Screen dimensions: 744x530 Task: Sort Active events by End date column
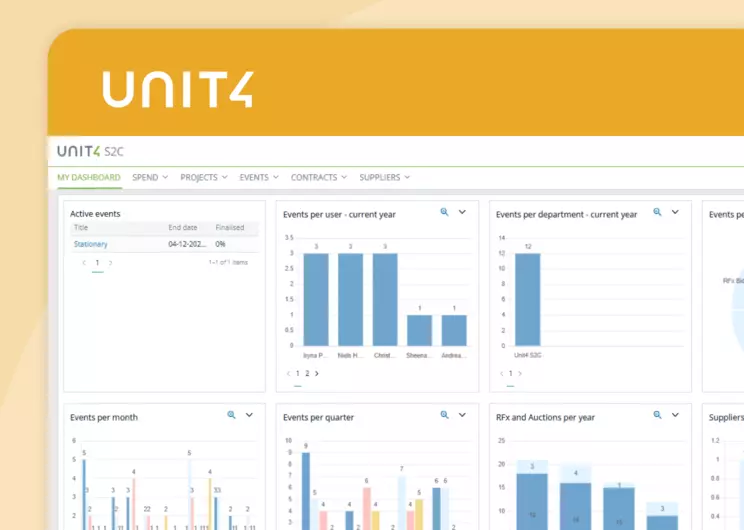(182, 228)
